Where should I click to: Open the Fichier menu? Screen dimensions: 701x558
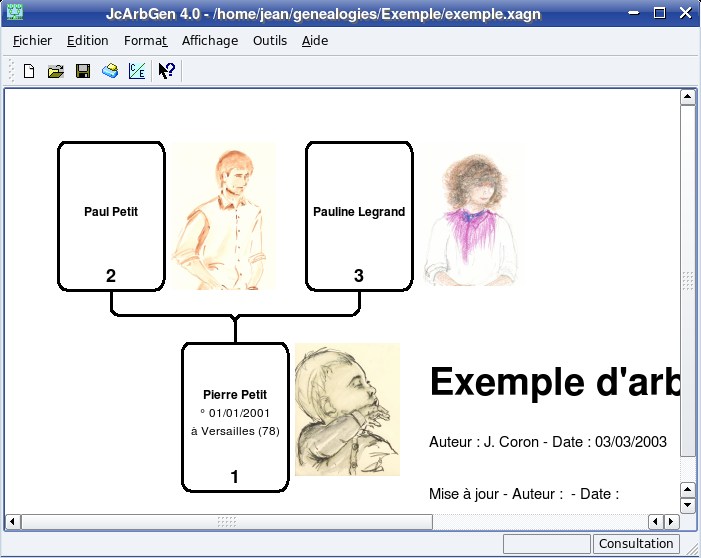tap(32, 41)
